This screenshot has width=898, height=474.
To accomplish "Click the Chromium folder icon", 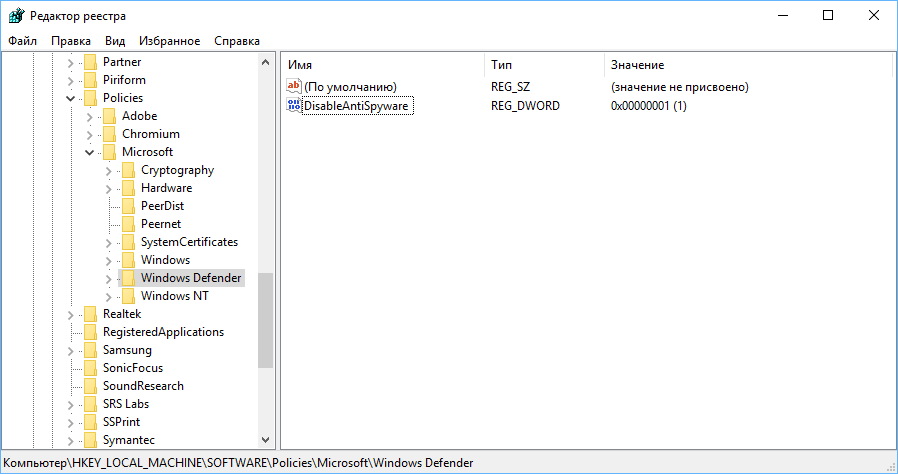I will tap(110, 134).
